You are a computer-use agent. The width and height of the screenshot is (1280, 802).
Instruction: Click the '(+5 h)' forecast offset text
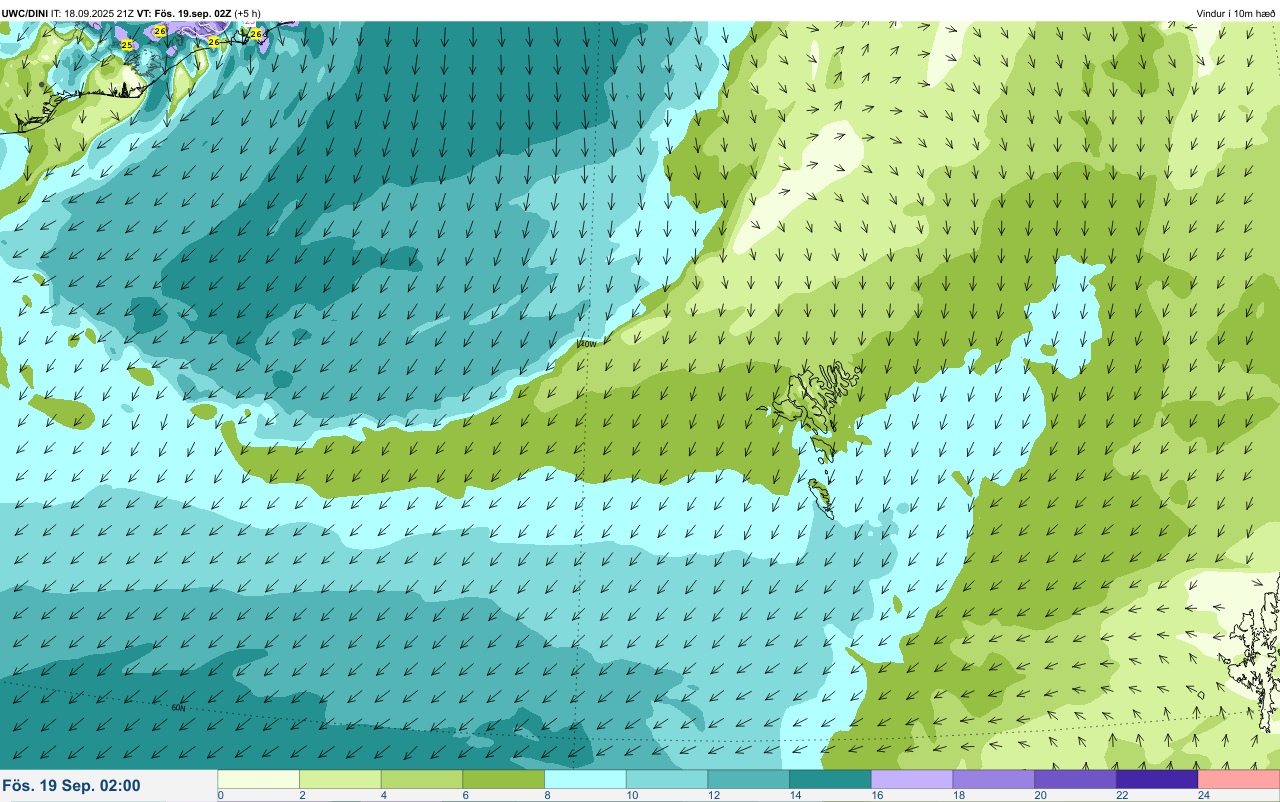click(x=248, y=13)
